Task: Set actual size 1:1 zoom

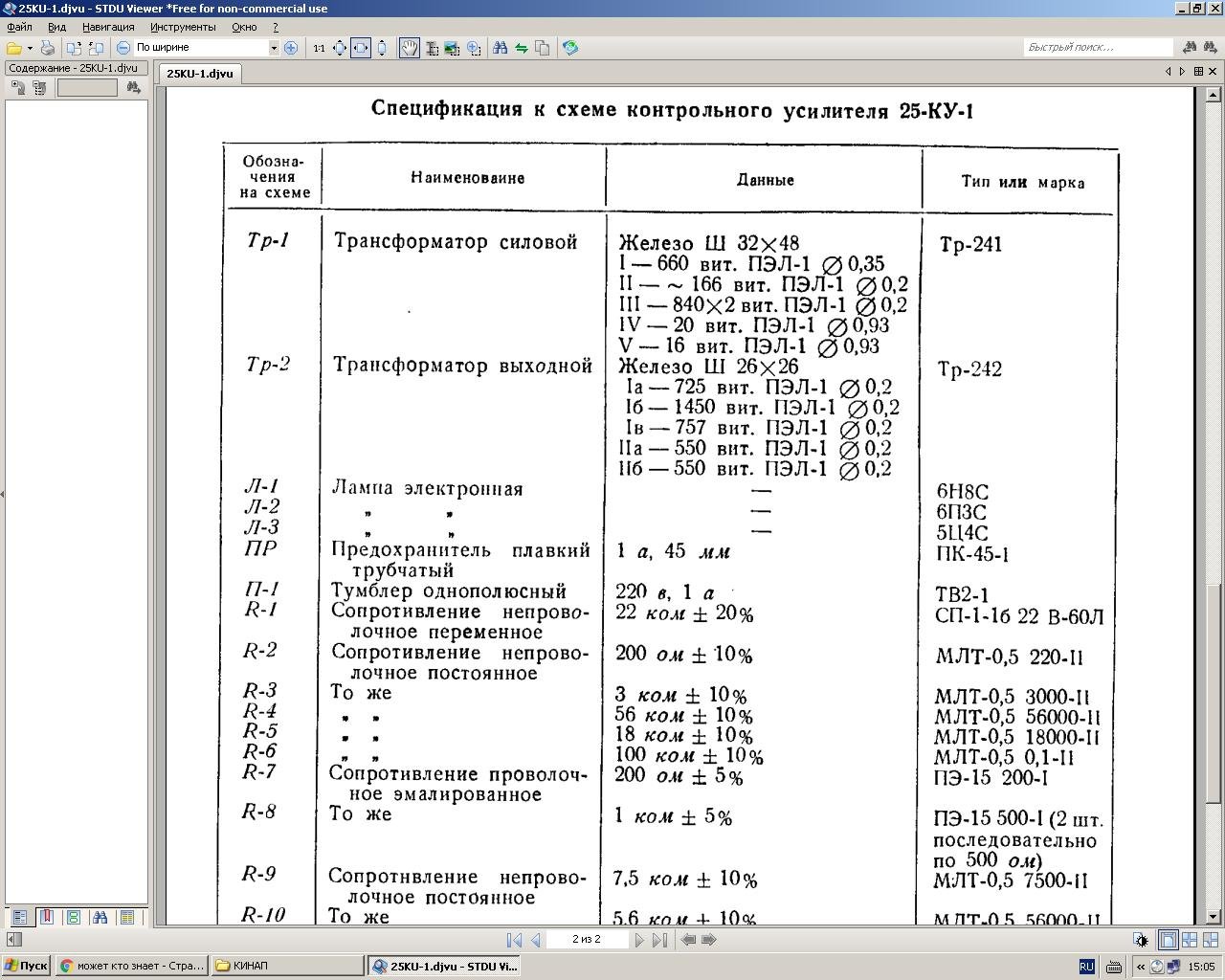Action: click(x=319, y=48)
